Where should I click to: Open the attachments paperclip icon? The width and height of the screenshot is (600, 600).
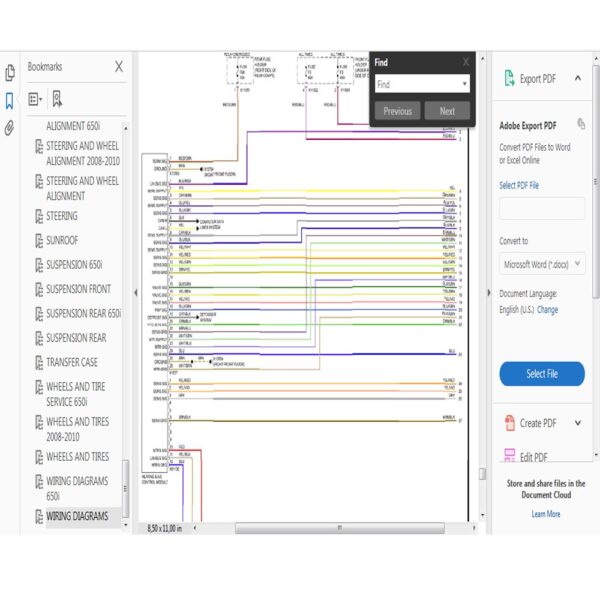9,128
